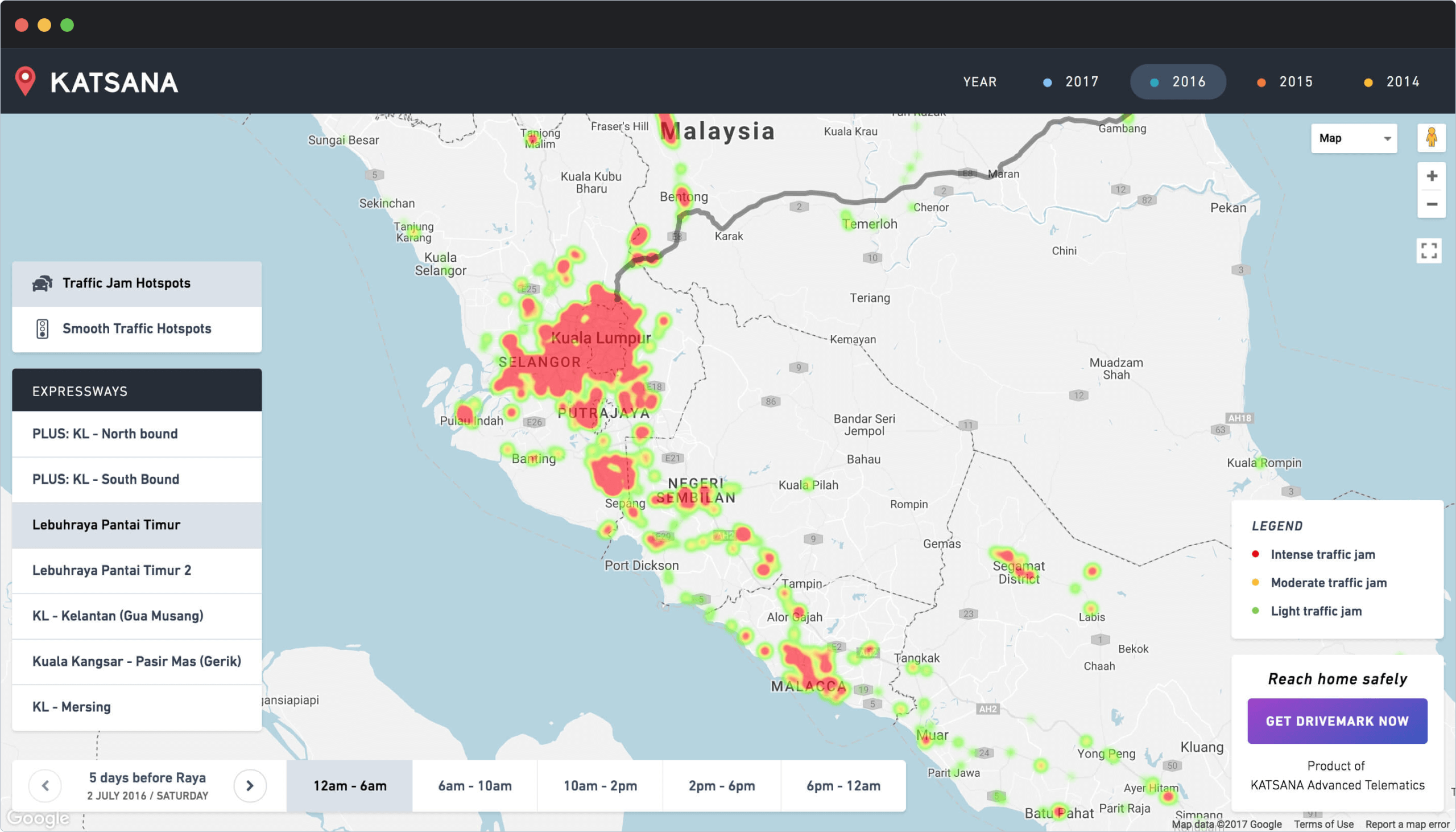Click the KATSANA brand name text
This screenshot has height=832, width=1456.
[114, 83]
